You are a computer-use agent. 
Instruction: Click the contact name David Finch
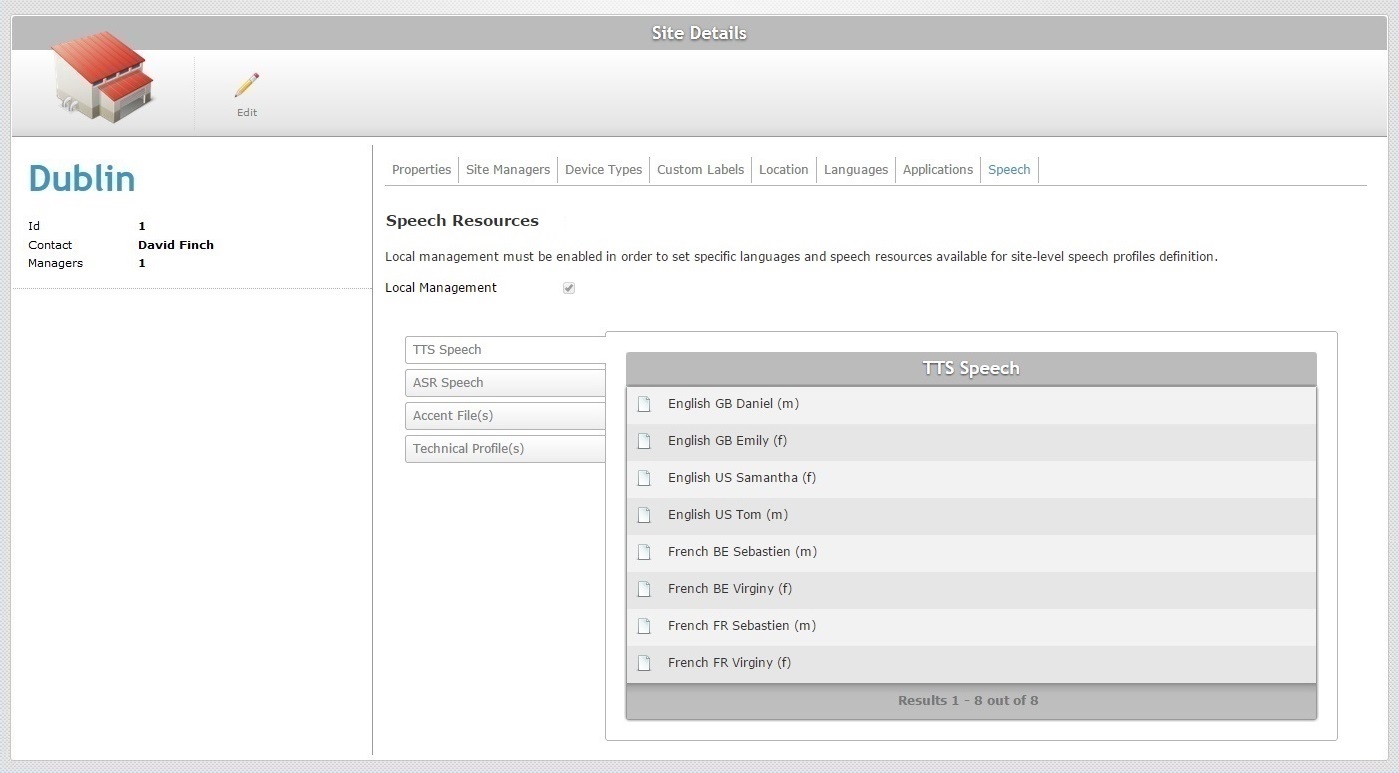[x=176, y=245]
